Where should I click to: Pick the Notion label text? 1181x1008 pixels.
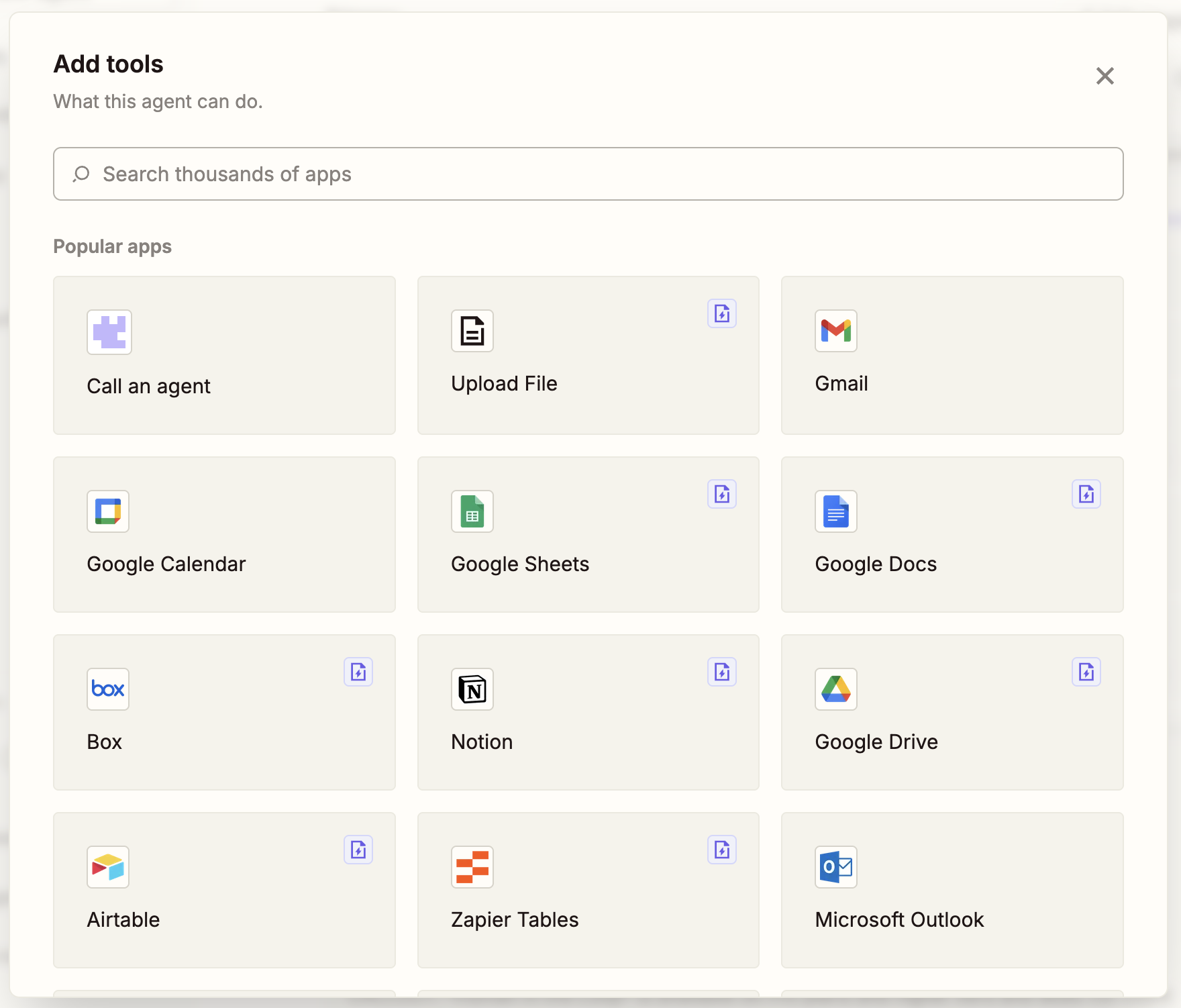coord(482,742)
